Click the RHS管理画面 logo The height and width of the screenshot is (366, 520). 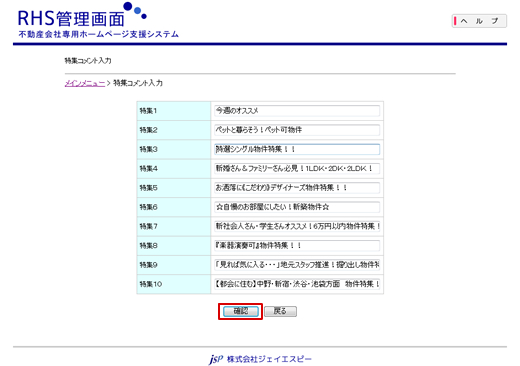coord(82,15)
